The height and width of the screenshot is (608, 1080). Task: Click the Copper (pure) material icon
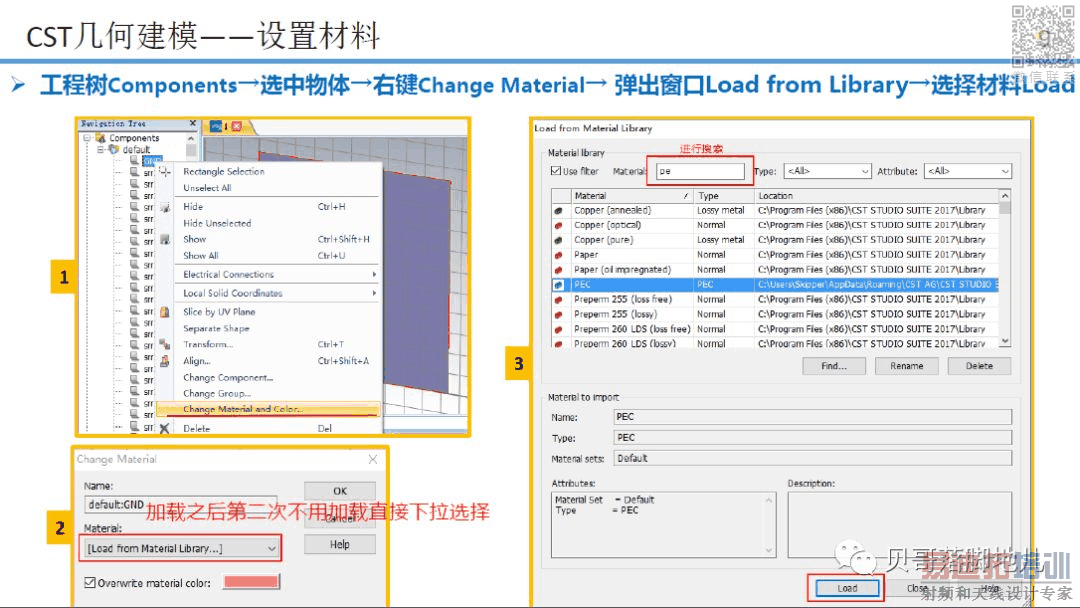[558, 240]
